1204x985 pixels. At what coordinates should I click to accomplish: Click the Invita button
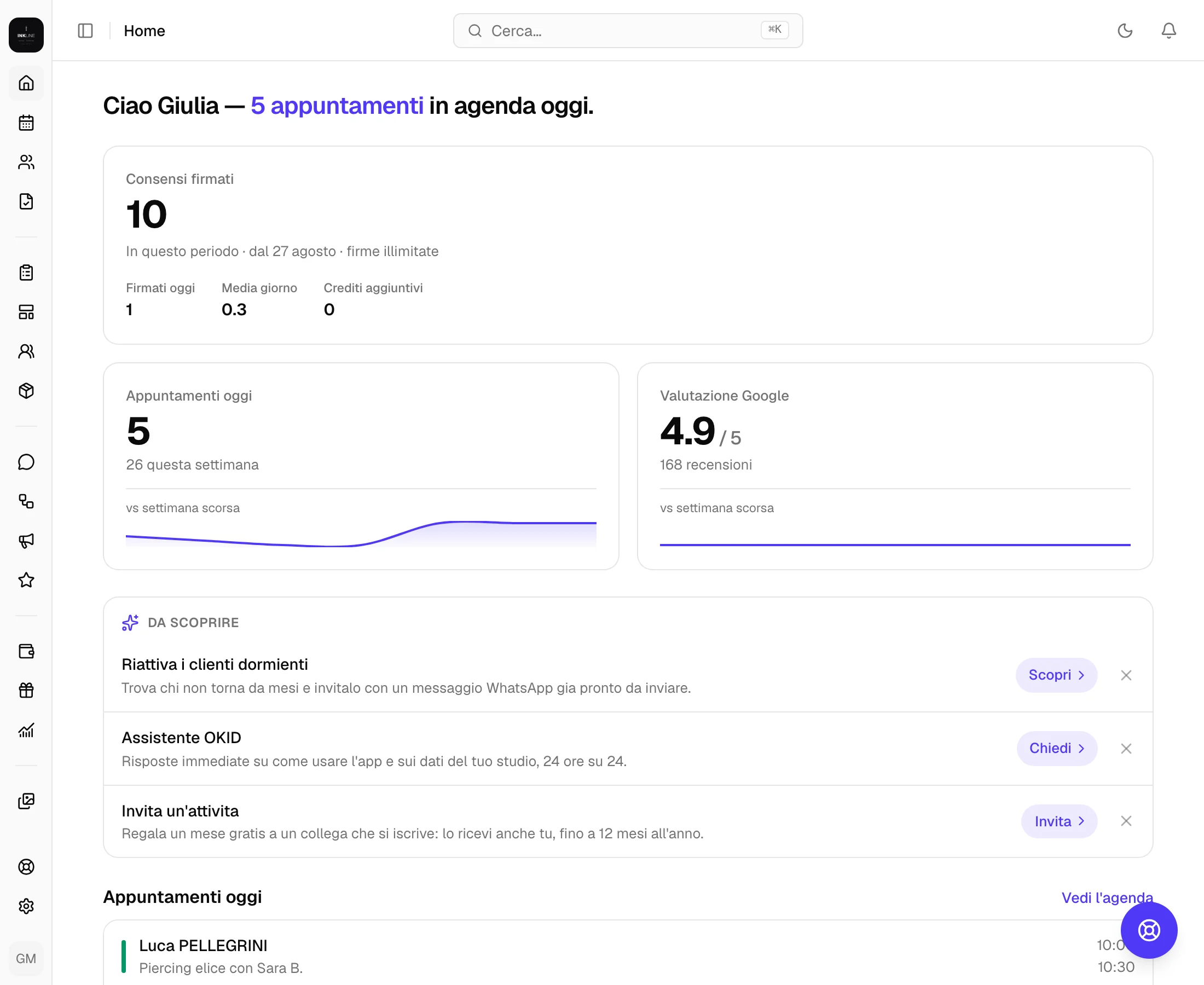pyautogui.click(x=1060, y=821)
